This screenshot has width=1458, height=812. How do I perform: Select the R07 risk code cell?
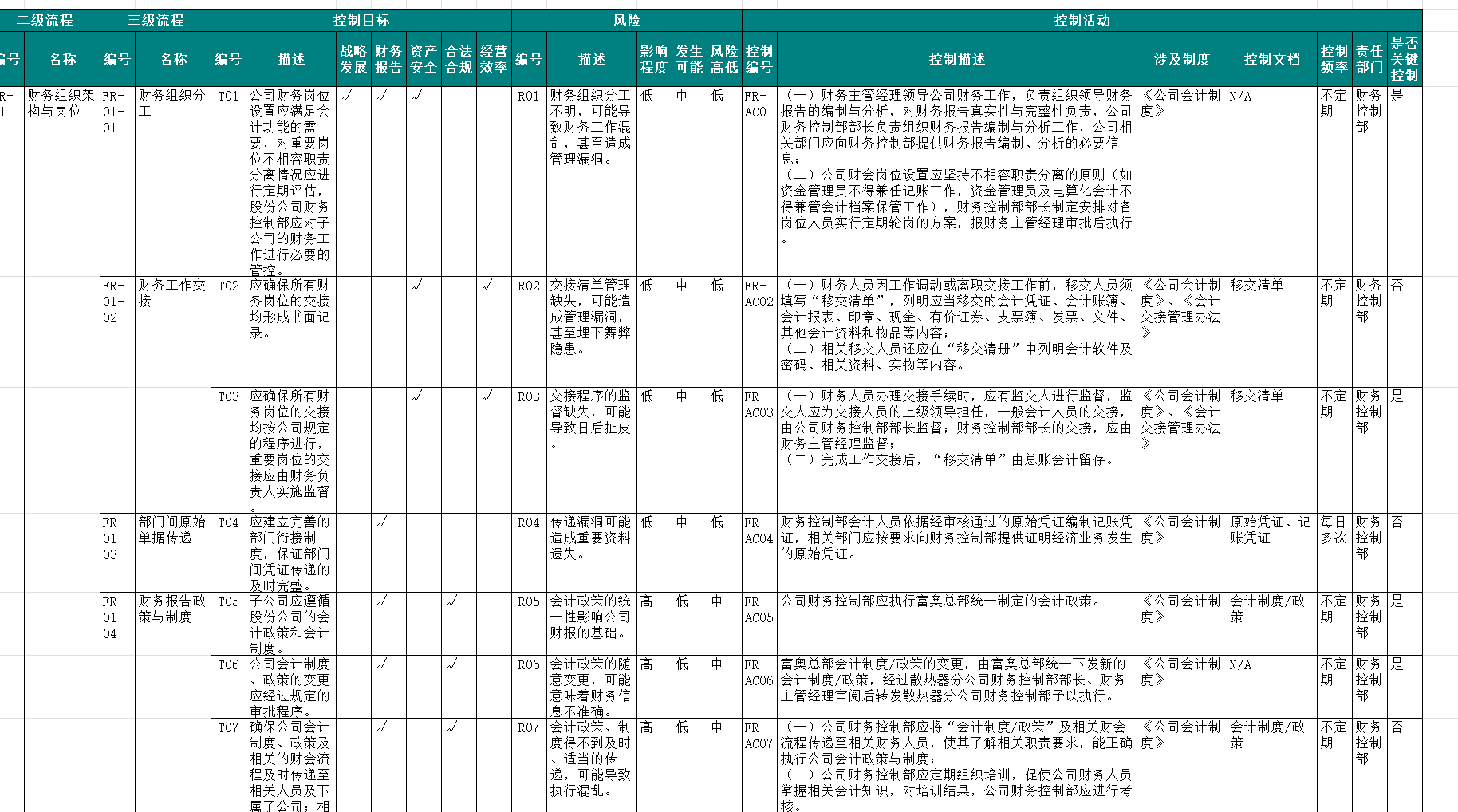529,765
